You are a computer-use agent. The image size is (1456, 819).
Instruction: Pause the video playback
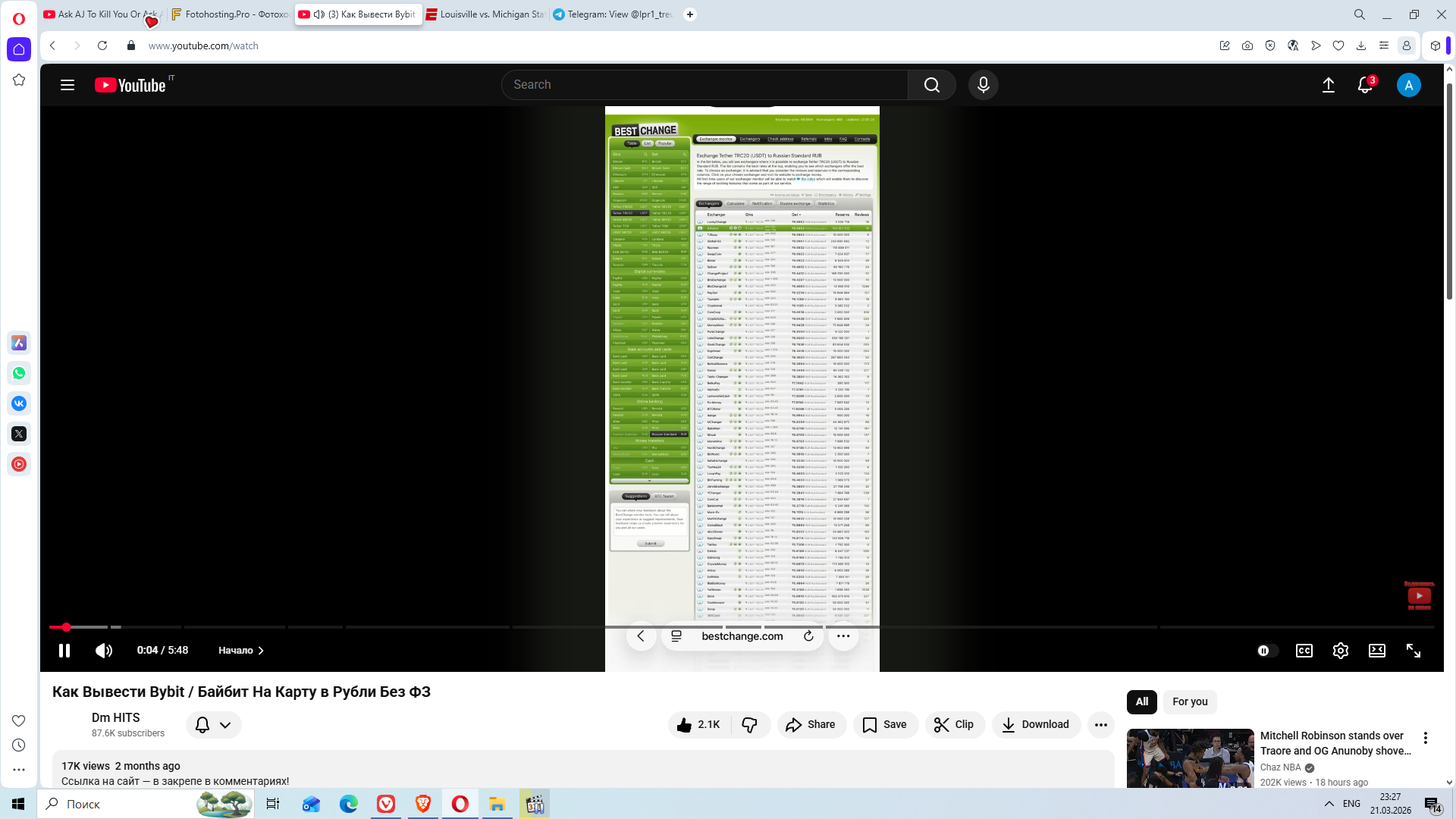click(64, 651)
